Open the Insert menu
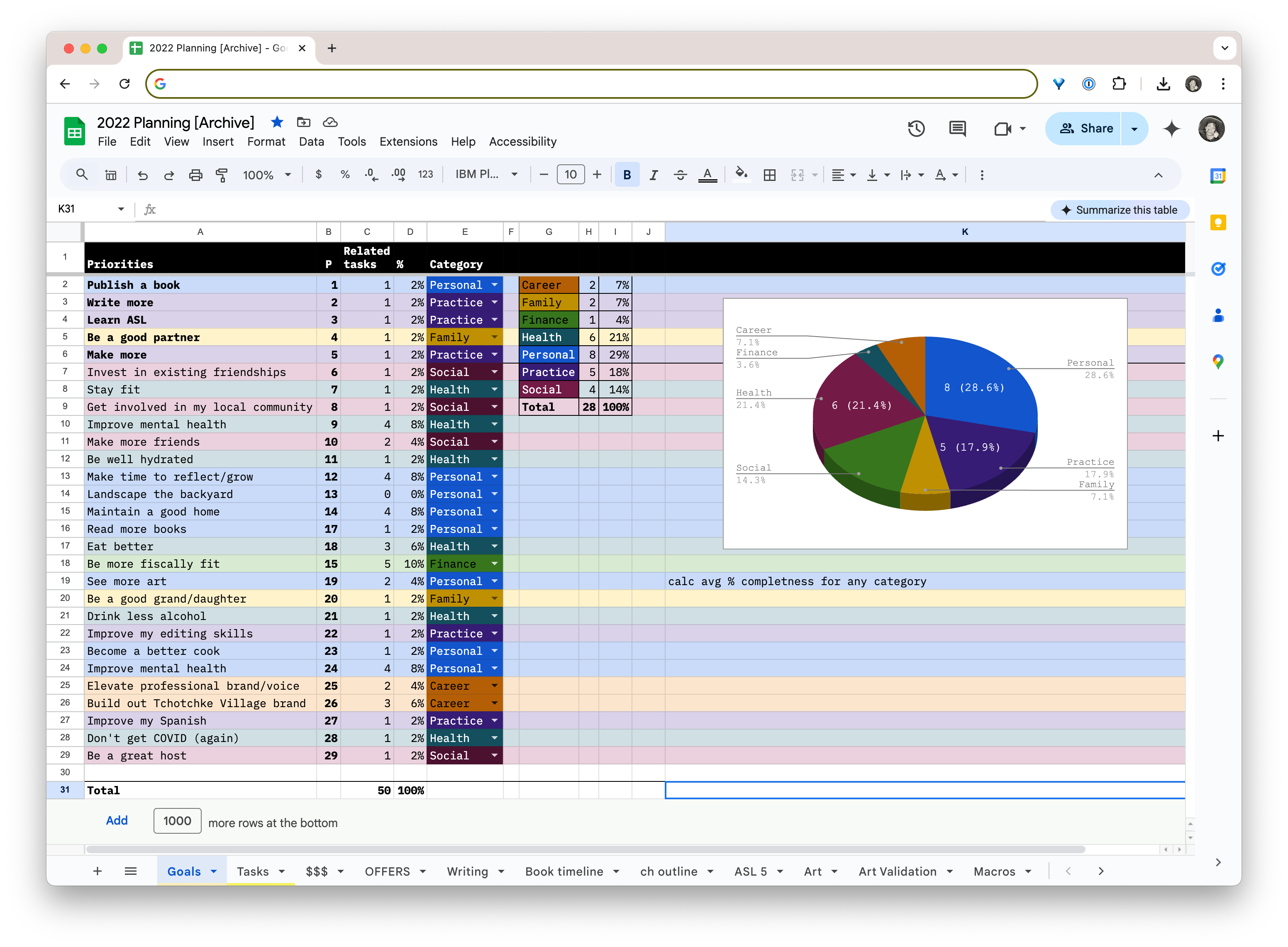 [x=218, y=142]
